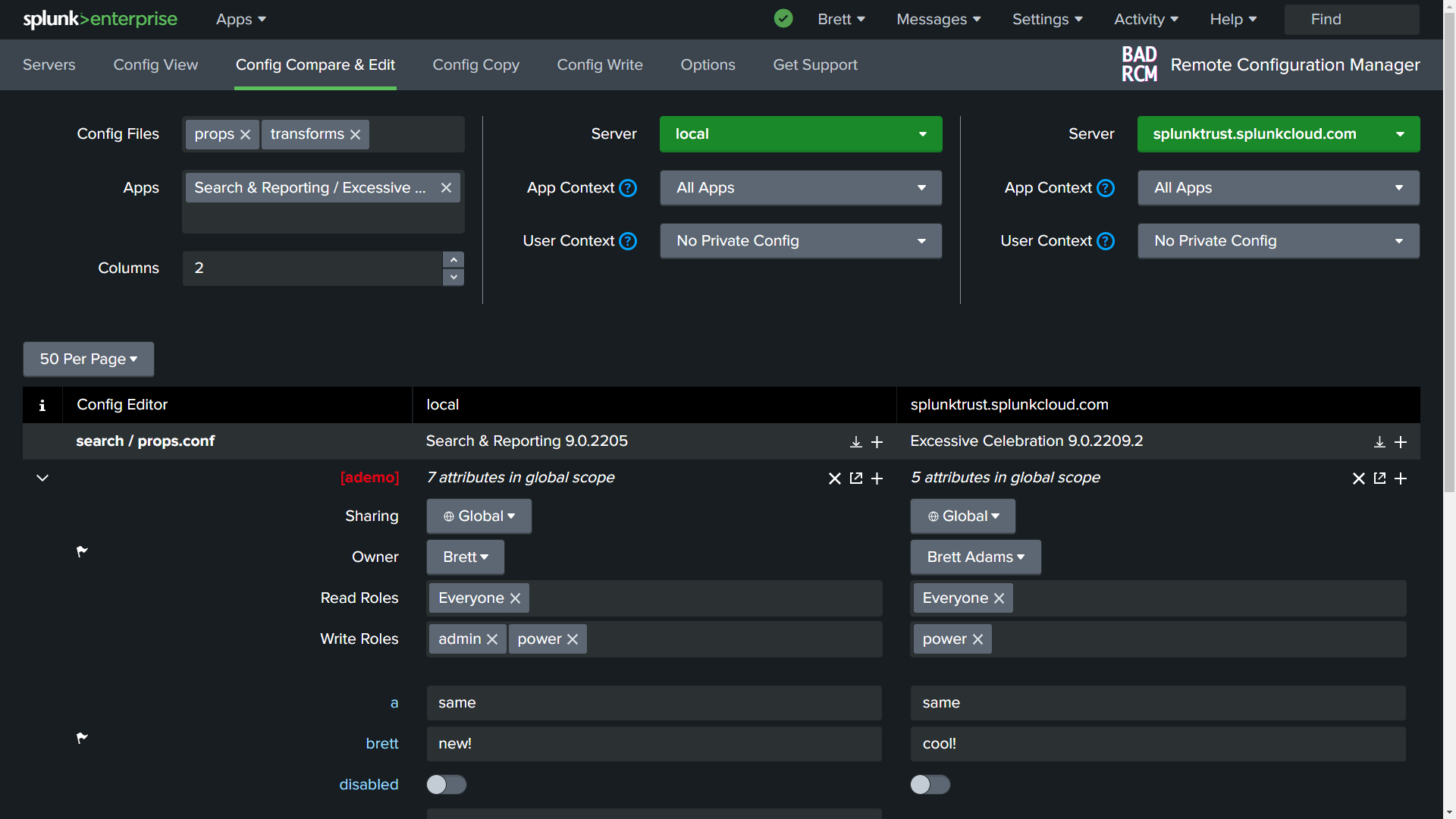Click plus icon in Search & Reporting row
Viewport: 1456px width, 819px height.
coord(877,442)
